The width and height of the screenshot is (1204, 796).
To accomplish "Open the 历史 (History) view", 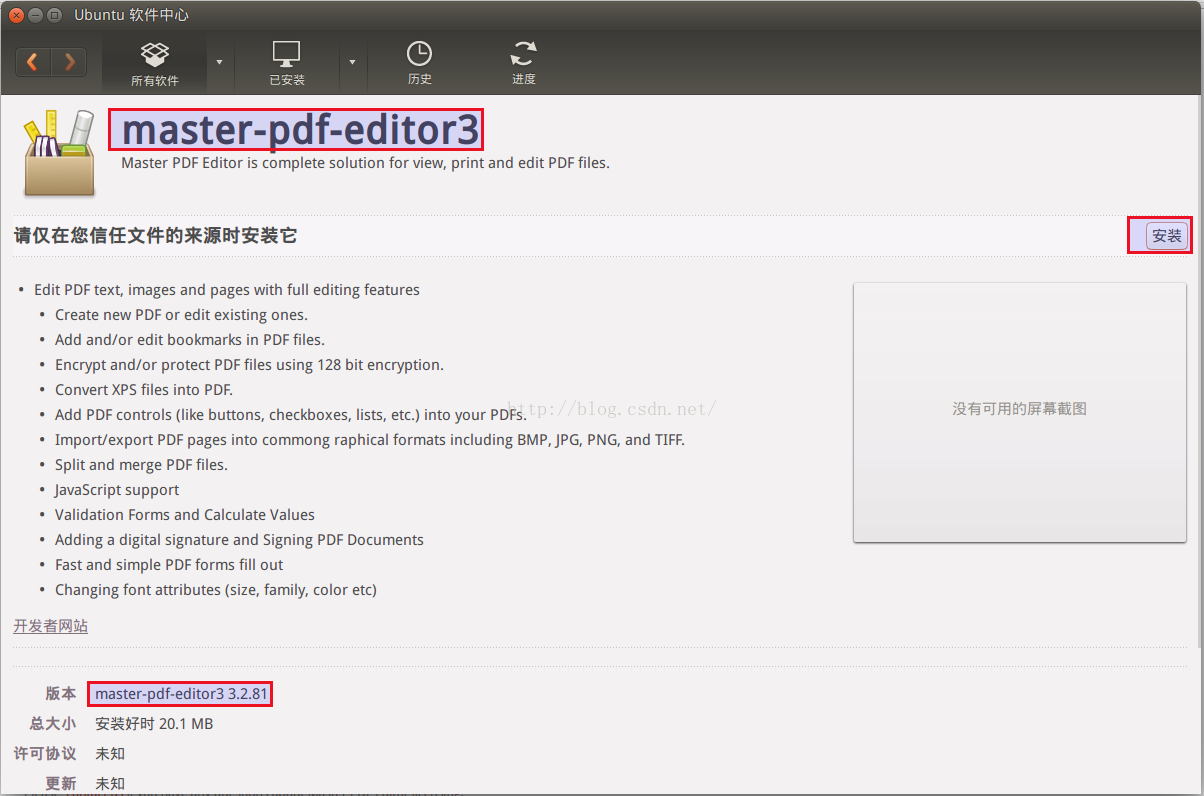I will pyautogui.click(x=419, y=64).
